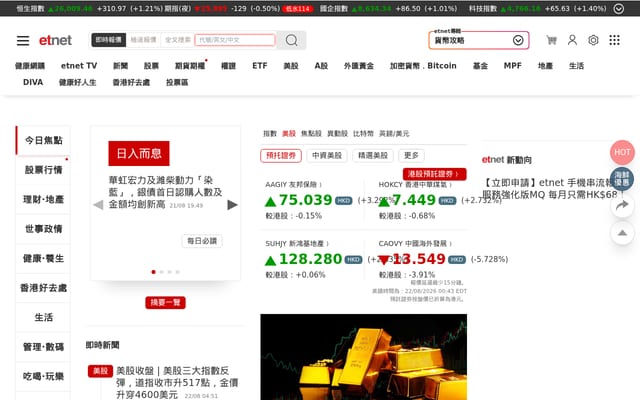640x400 pixels.
Task: Select 即時報價 search mode
Action: tap(109, 40)
